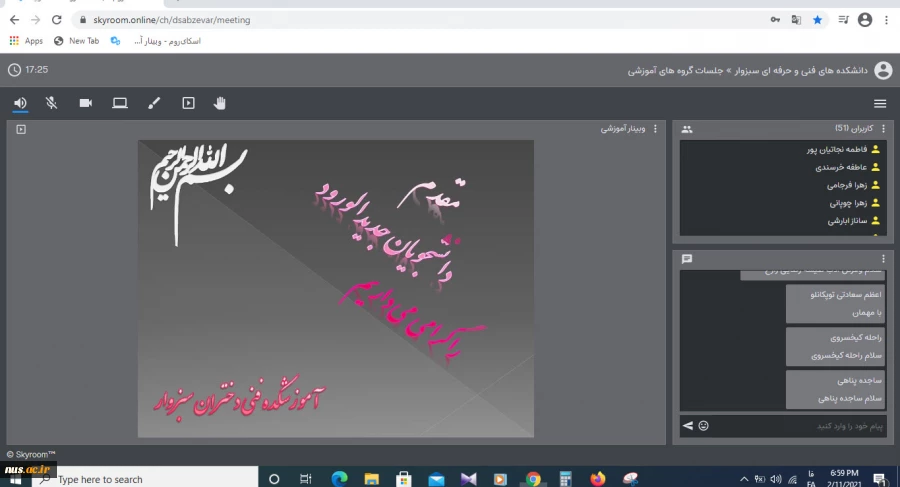Open the اسکای‌روم bookmark in bookmarks bar
The height and width of the screenshot is (487, 900).
point(158,41)
